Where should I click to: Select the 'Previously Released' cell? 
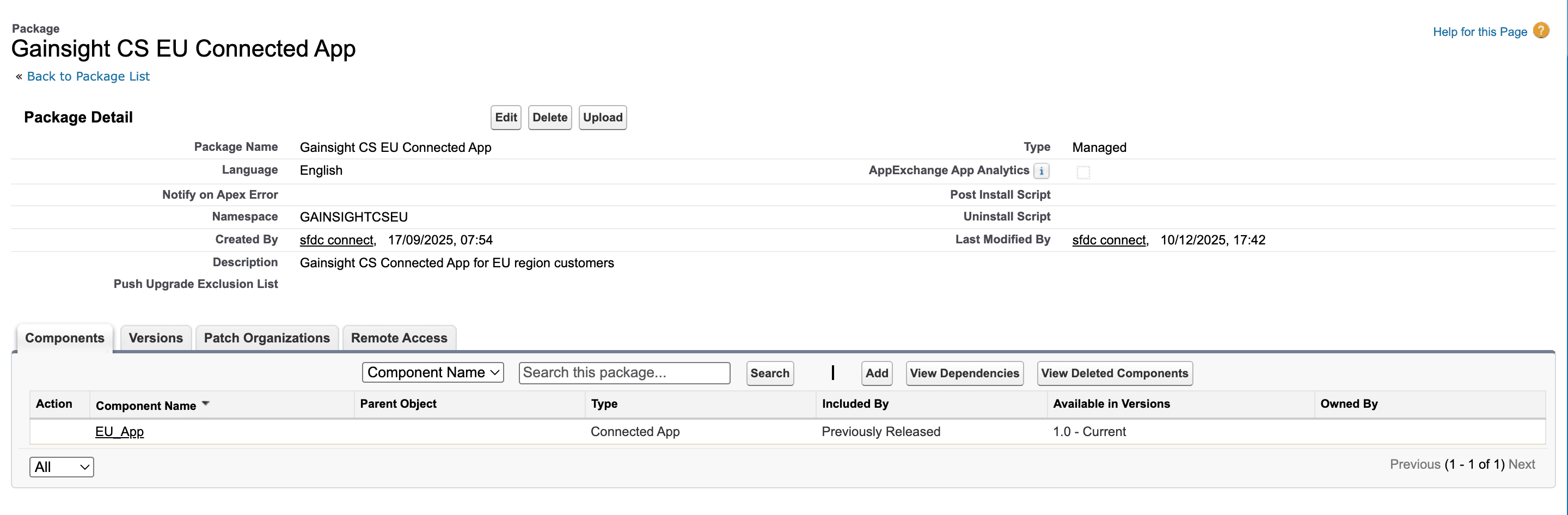tap(881, 432)
